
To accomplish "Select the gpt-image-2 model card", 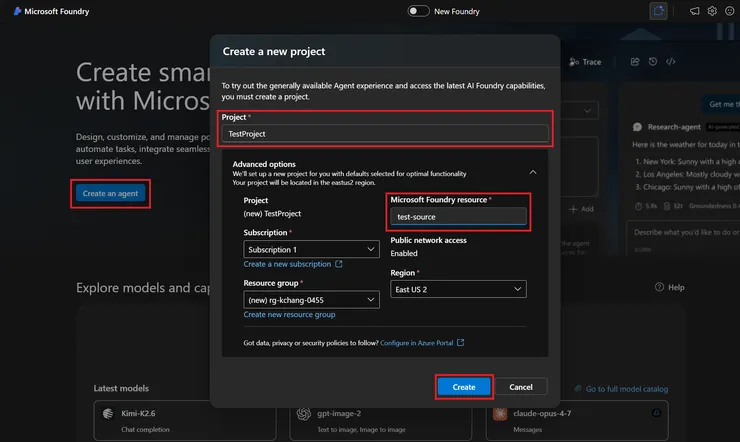I will (380, 420).
